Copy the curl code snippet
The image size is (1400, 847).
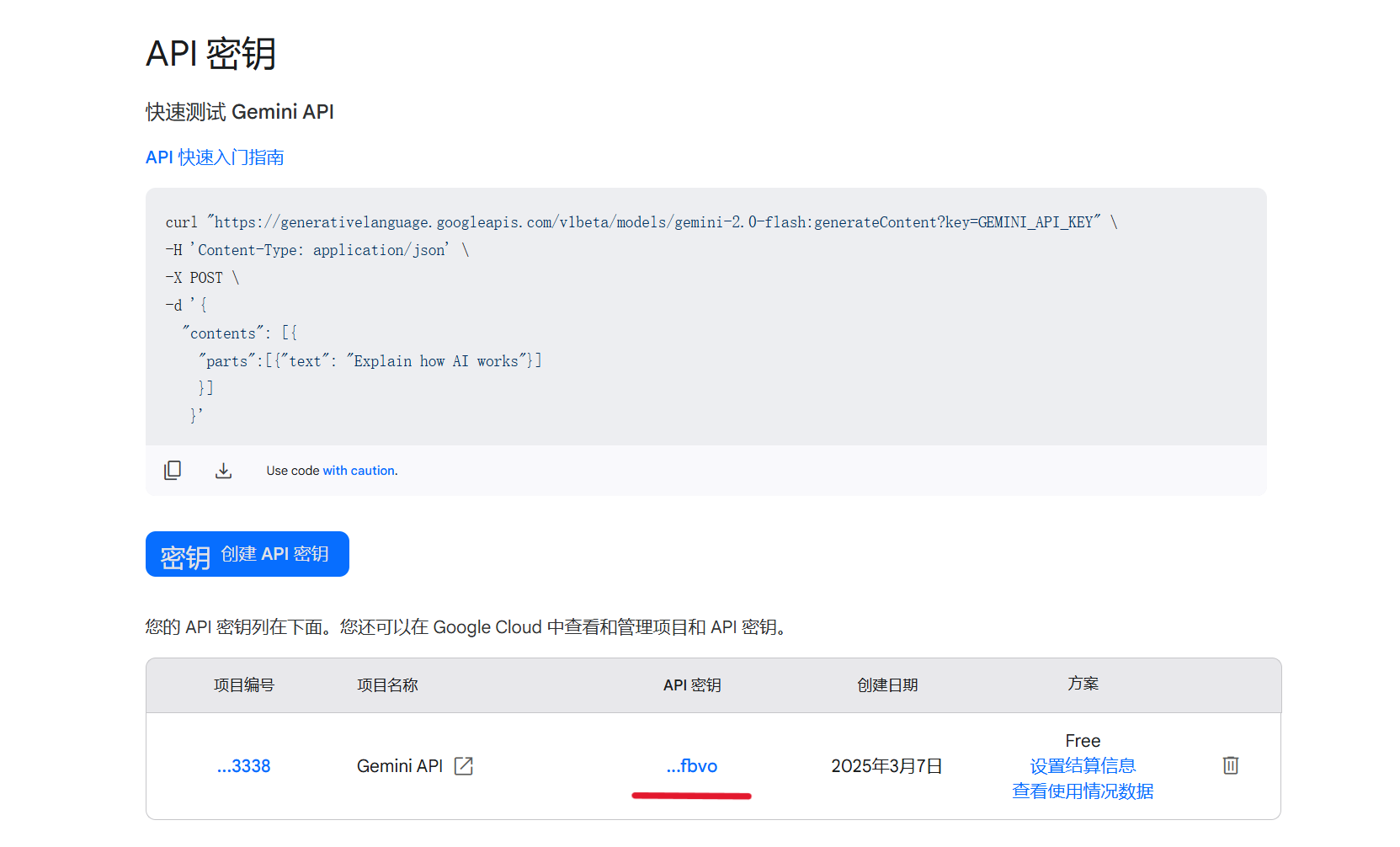[x=173, y=470]
